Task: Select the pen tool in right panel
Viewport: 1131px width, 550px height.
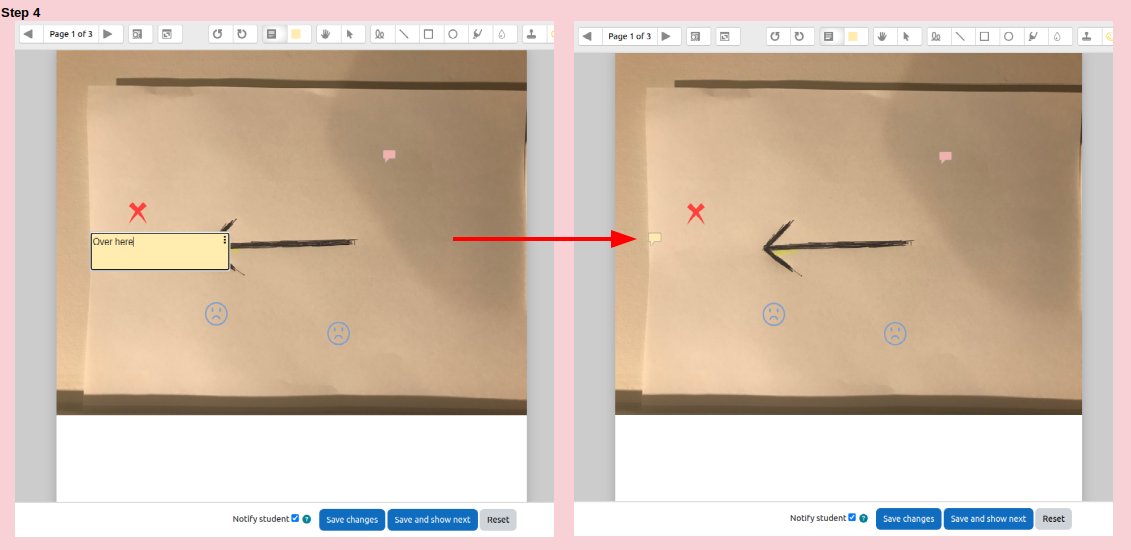Action: coord(937,36)
